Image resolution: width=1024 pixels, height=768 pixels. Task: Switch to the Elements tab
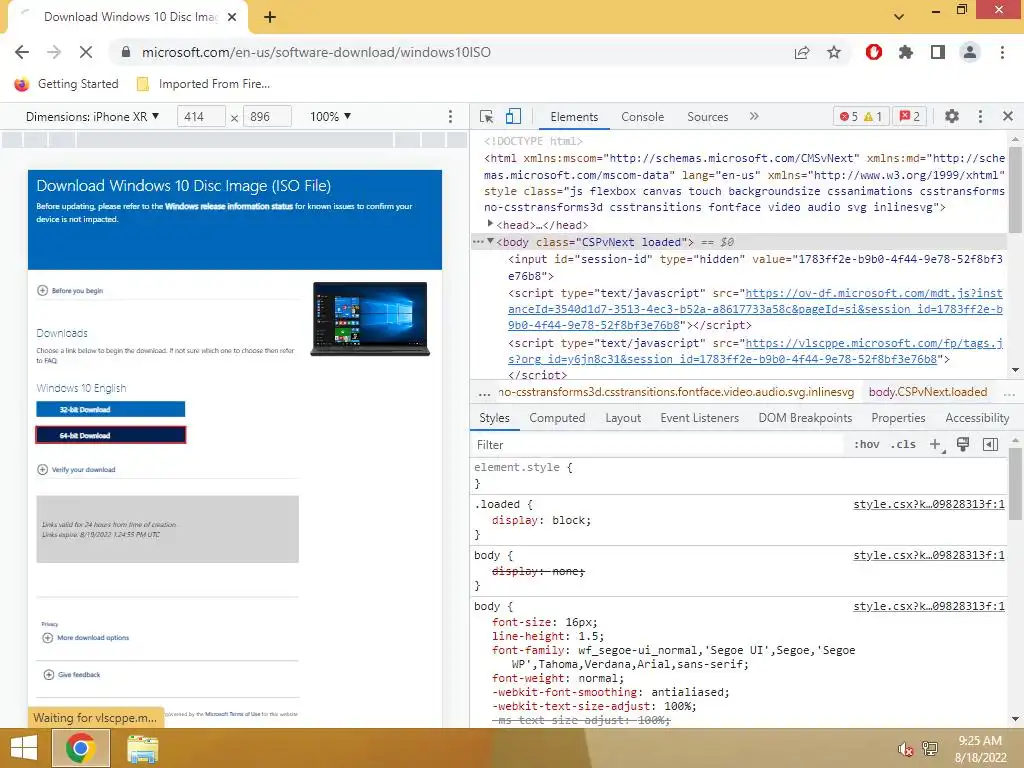pos(574,117)
